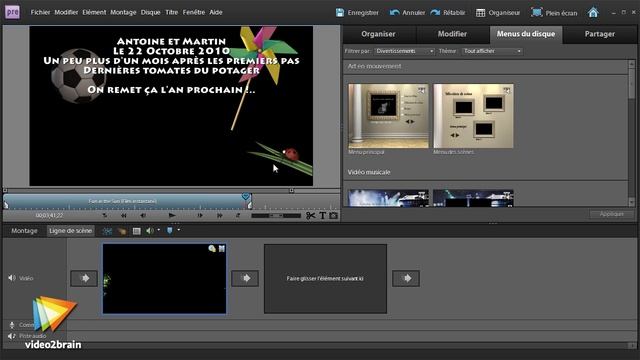Screen dimensions: 640x360
Task: Open the Fichier menu
Action: (40, 12)
